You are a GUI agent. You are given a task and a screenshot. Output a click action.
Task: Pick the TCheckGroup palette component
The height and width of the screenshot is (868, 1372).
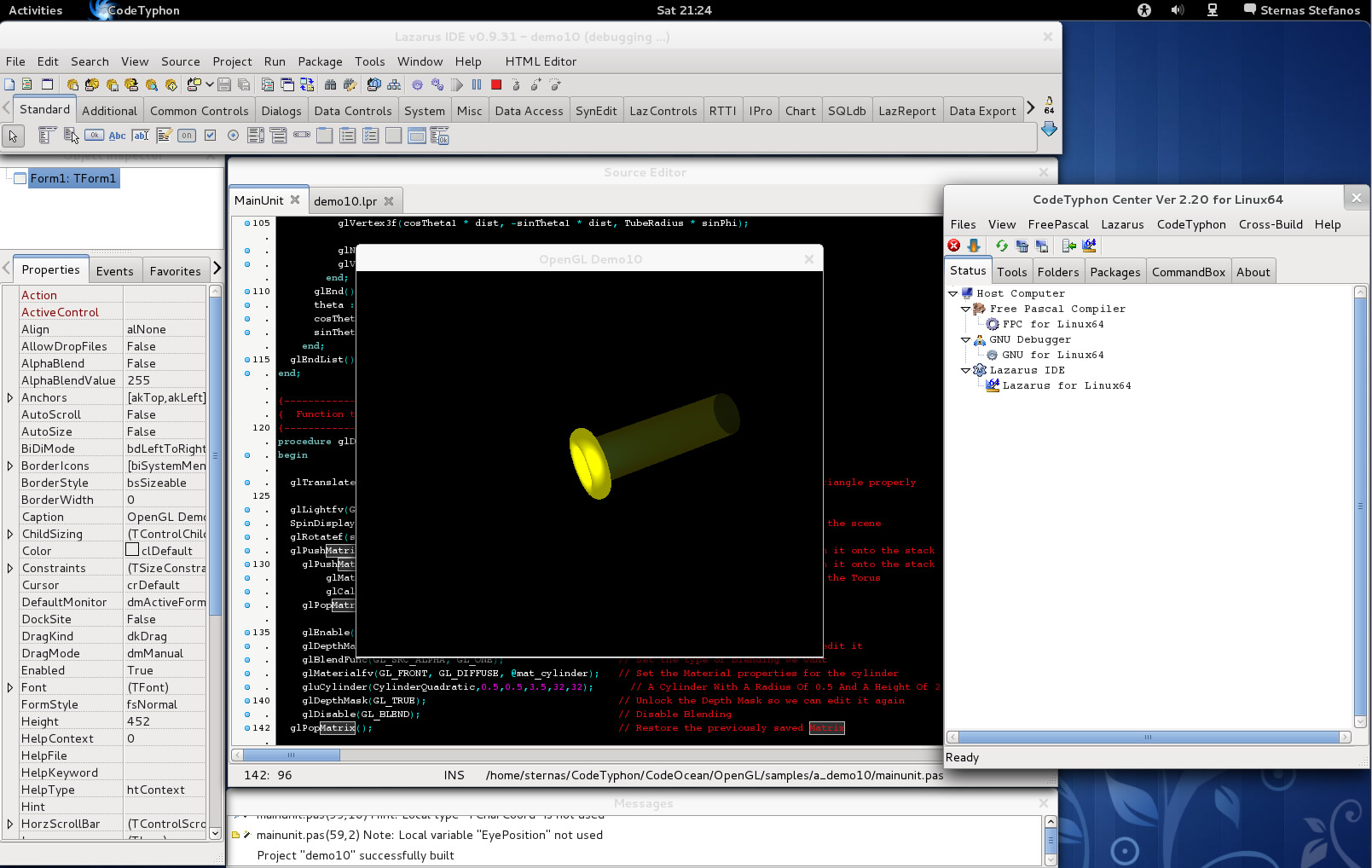[371, 136]
